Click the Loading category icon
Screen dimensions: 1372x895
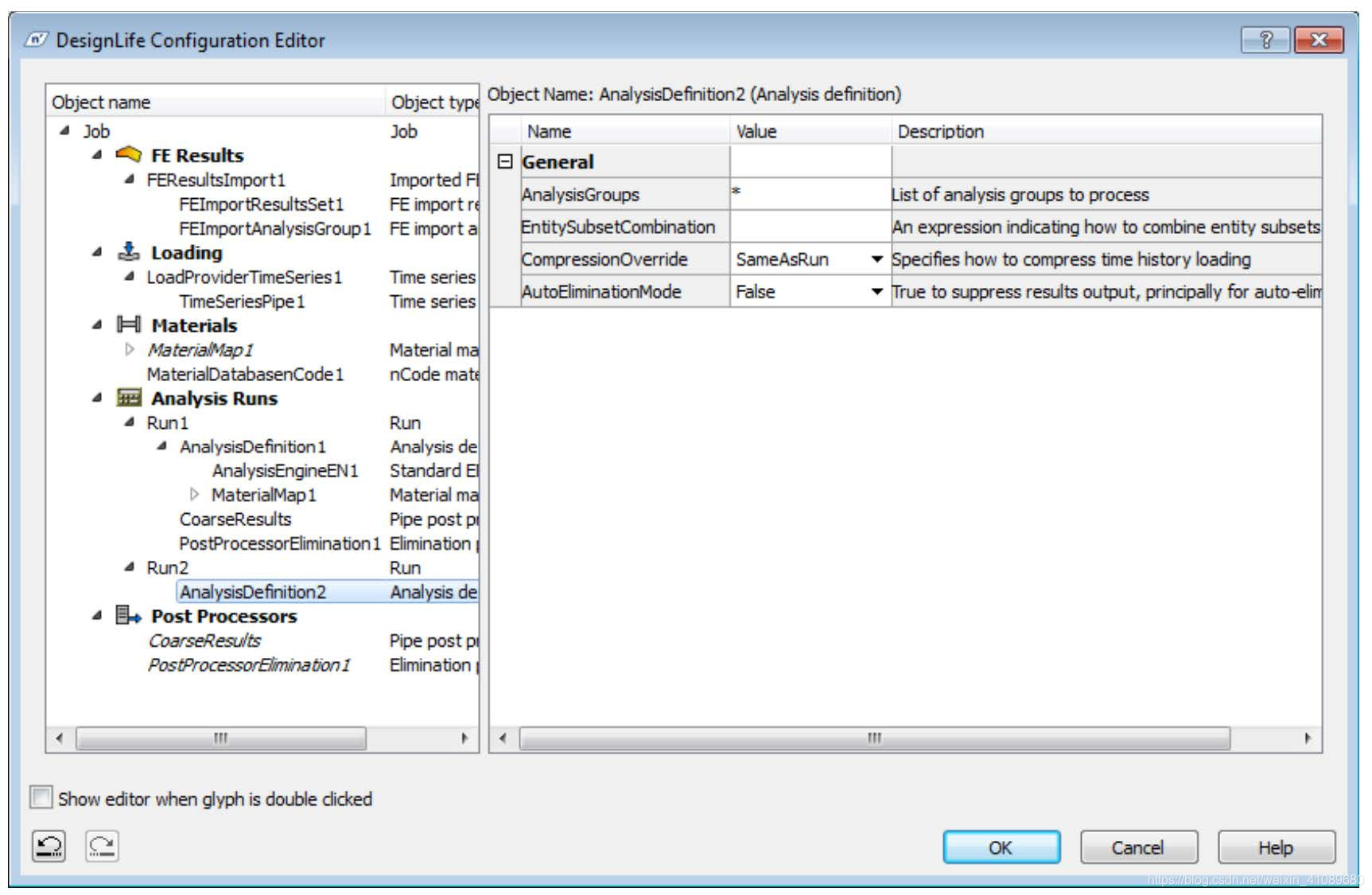(x=128, y=252)
